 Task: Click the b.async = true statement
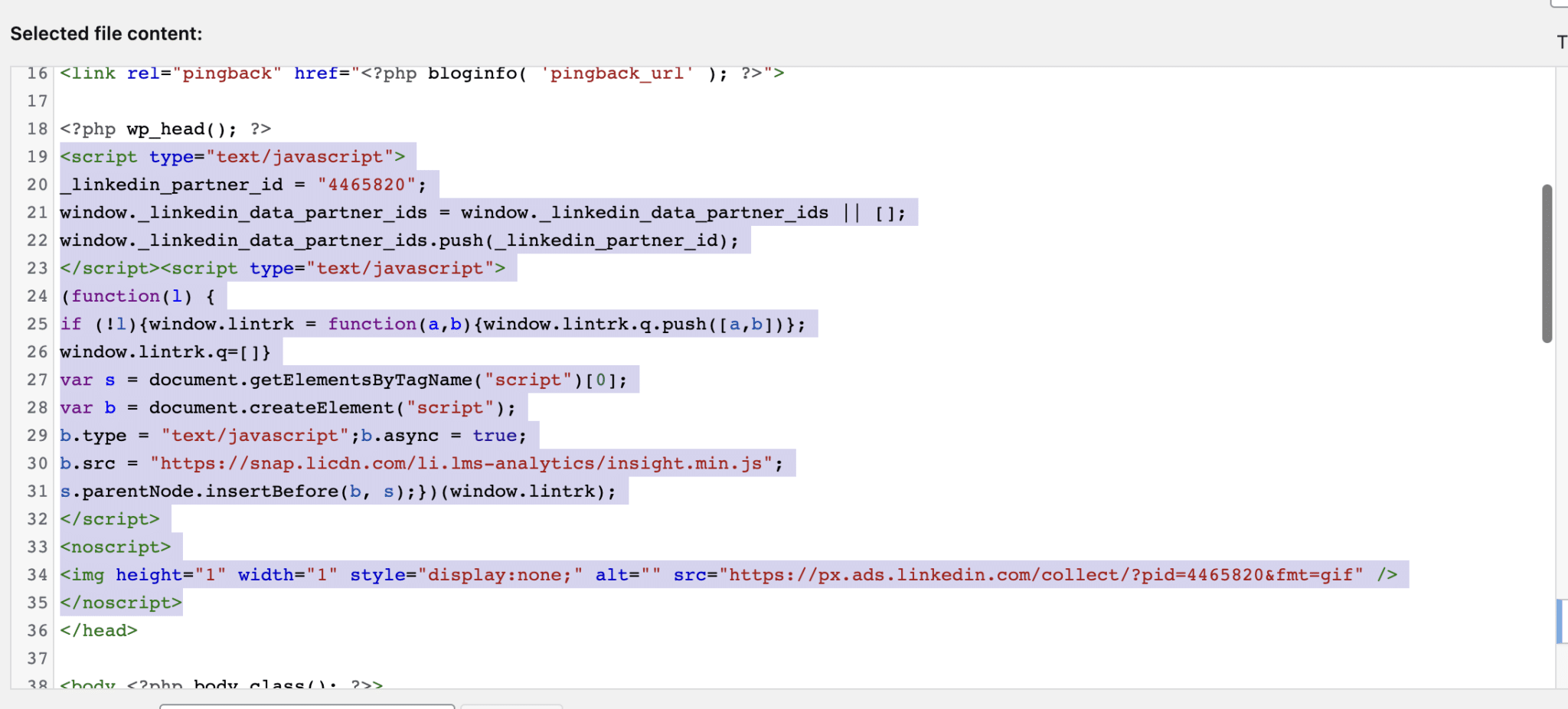pyautogui.click(x=444, y=436)
